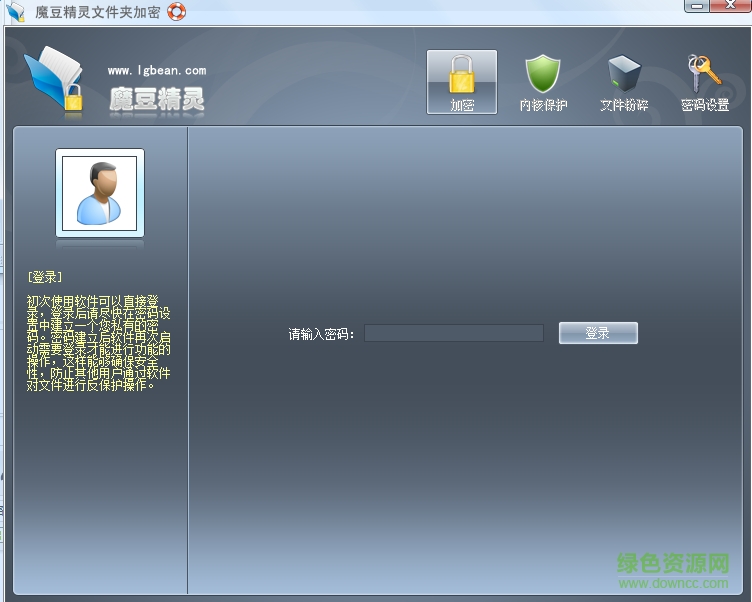Open the 密码设置 keys tab
Screen dimensions: 752x602
click(x=705, y=82)
